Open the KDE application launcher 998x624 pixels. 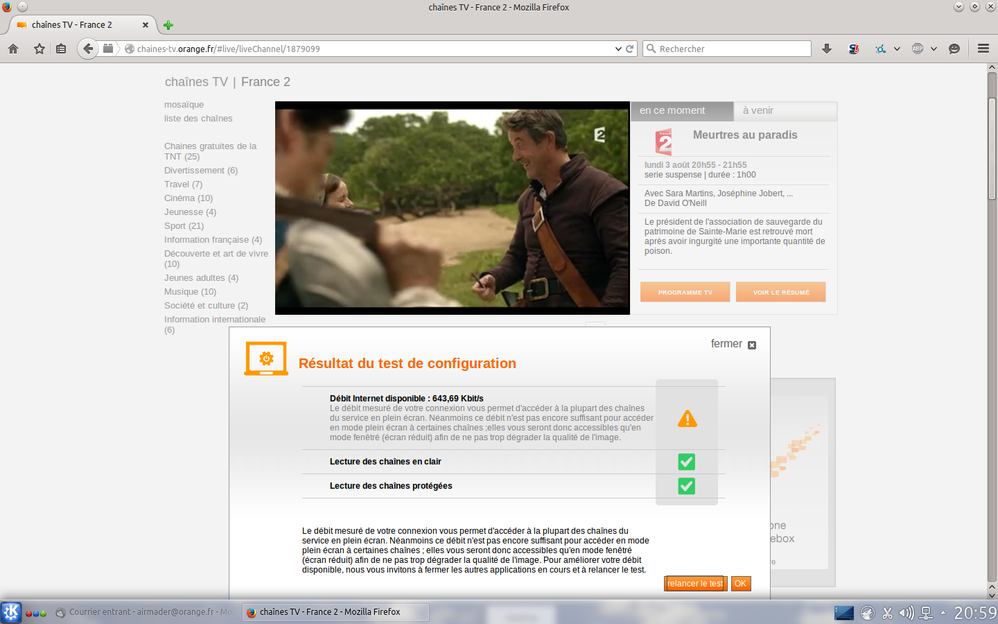pos(11,612)
